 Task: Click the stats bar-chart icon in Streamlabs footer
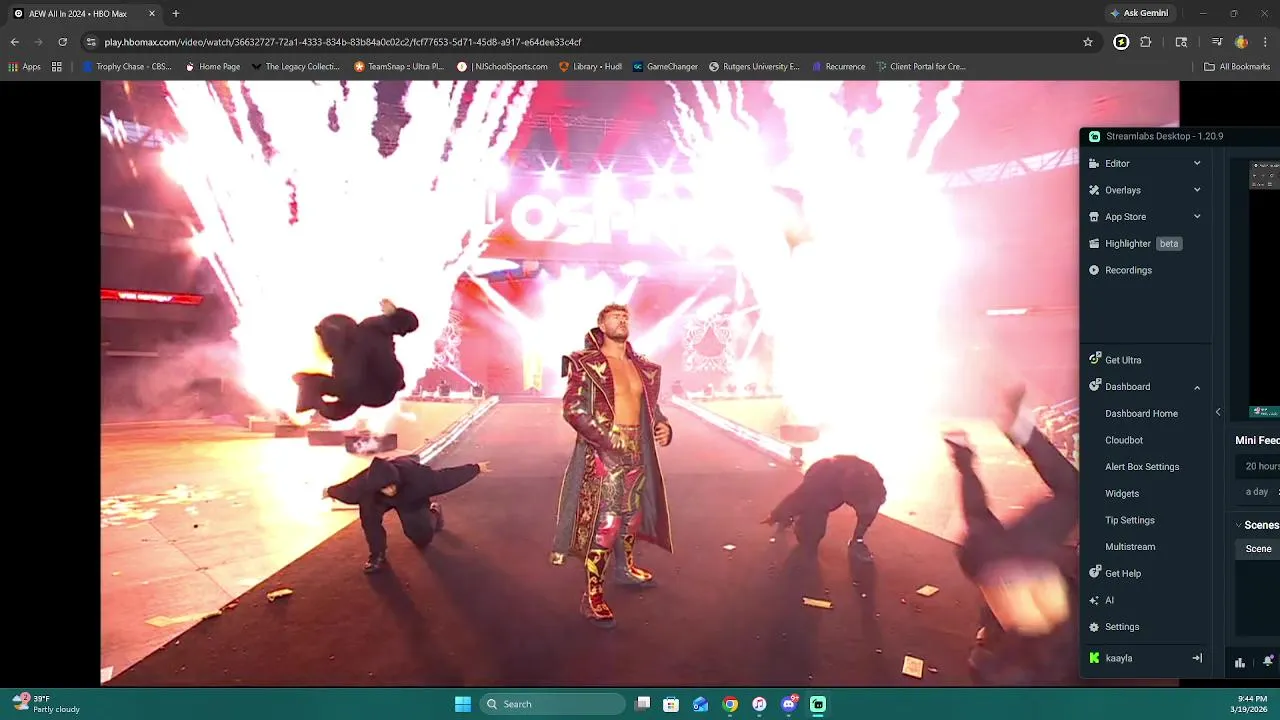click(x=1240, y=662)
